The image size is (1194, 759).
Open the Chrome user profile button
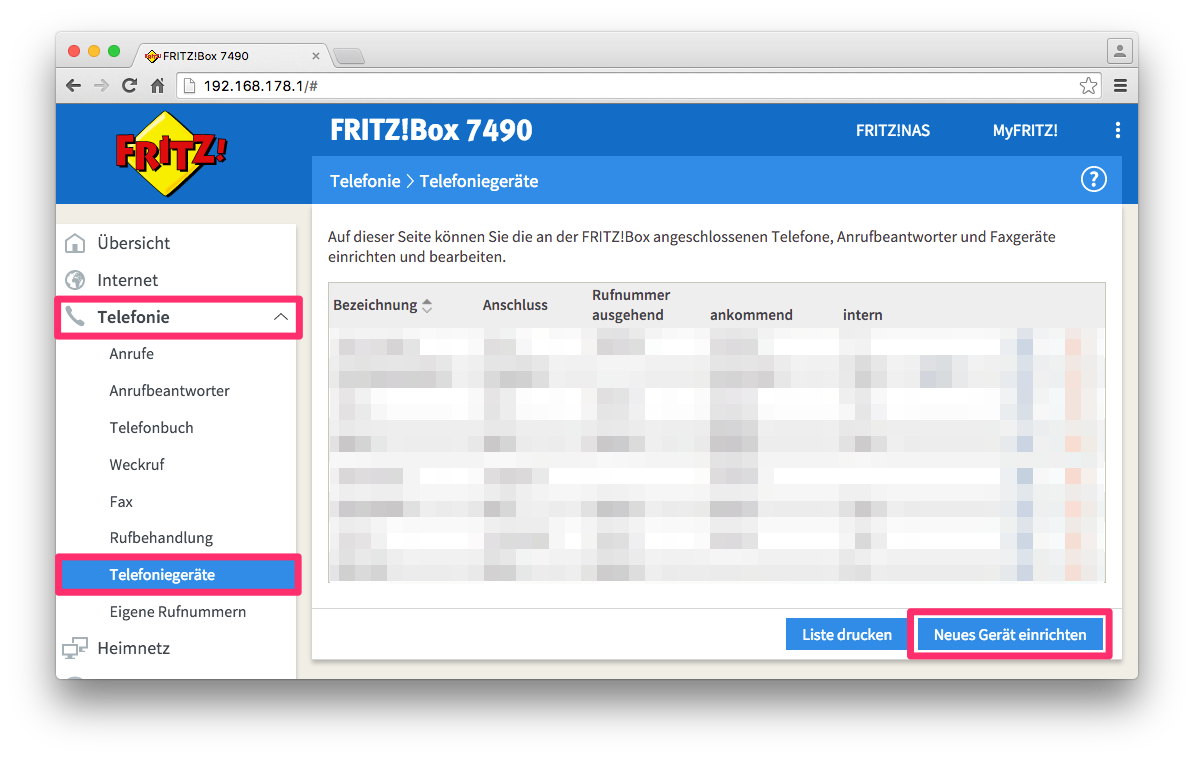coord(1119,51)
